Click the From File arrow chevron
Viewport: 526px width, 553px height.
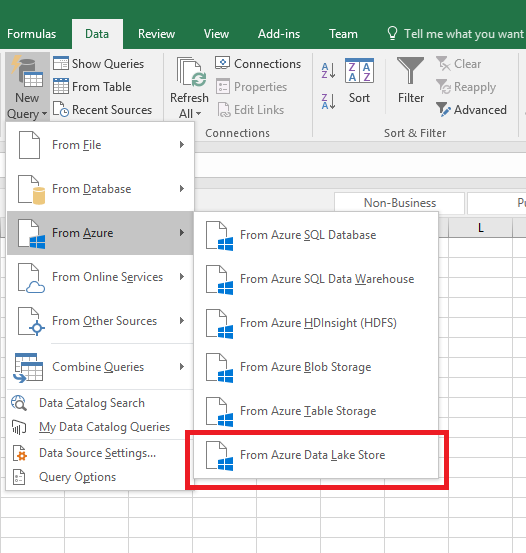click(182, 145)
